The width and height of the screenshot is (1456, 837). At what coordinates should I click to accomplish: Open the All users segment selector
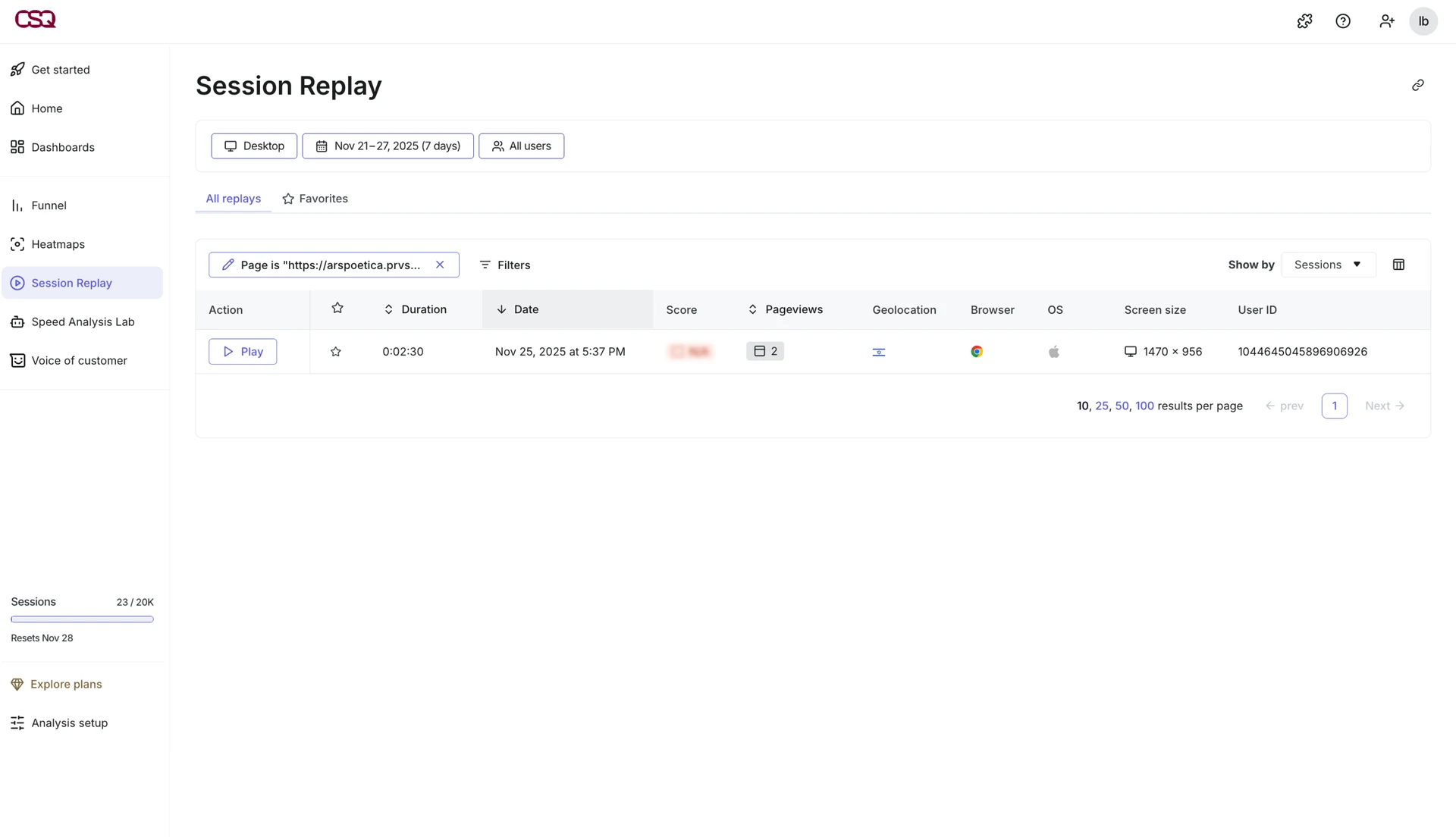521,146
